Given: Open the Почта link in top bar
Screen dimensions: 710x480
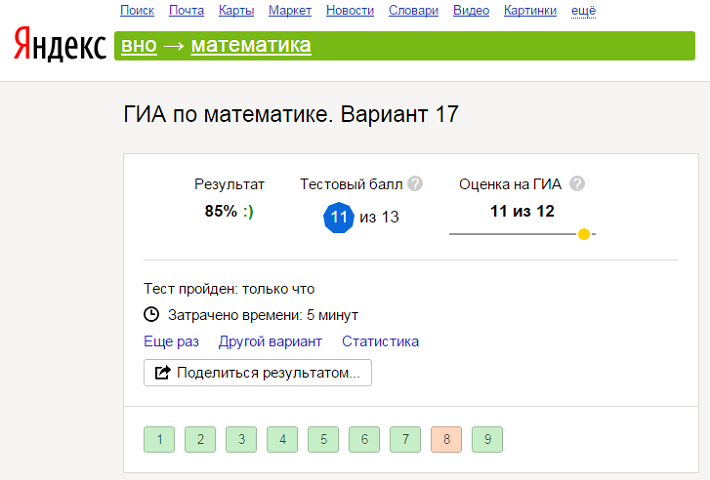Looking at the screenshot, I should pos(186,11).
